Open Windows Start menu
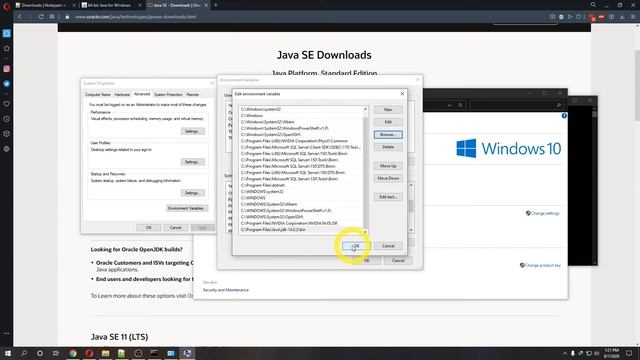Screen dimensions: 640x360 8,353
